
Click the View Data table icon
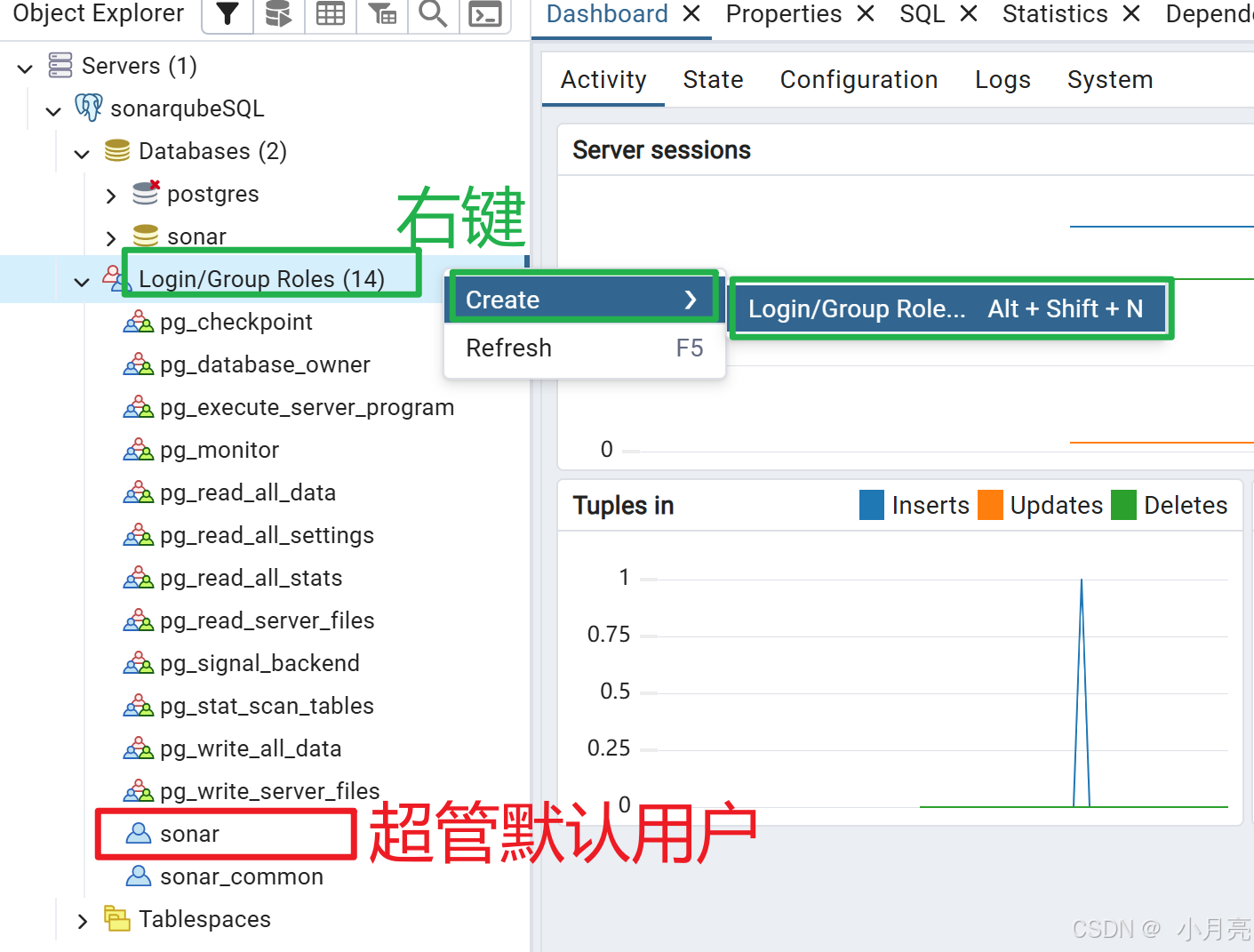[331, 14]
